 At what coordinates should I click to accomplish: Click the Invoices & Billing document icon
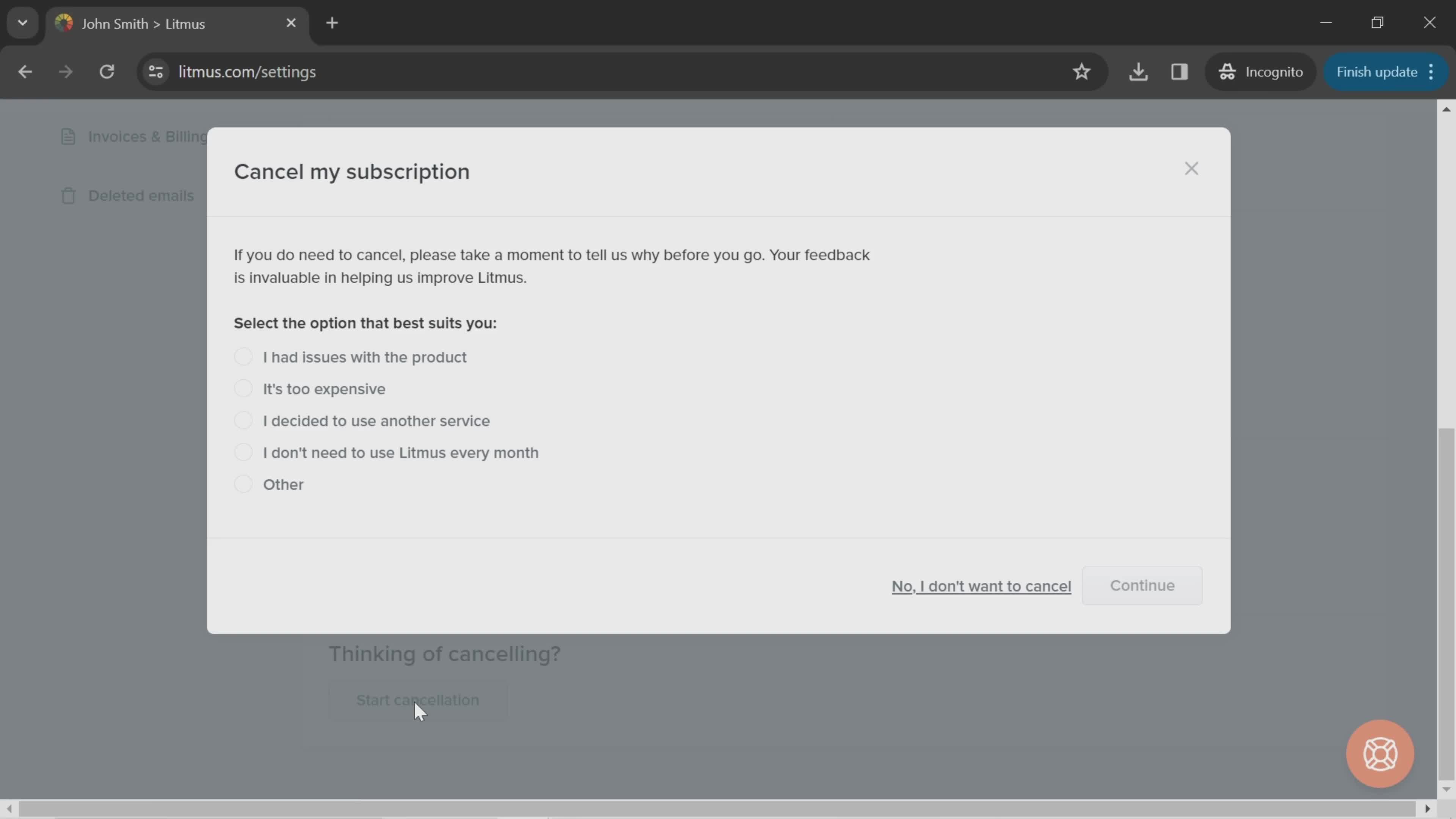pyautogui.click(x=68, y=136)
